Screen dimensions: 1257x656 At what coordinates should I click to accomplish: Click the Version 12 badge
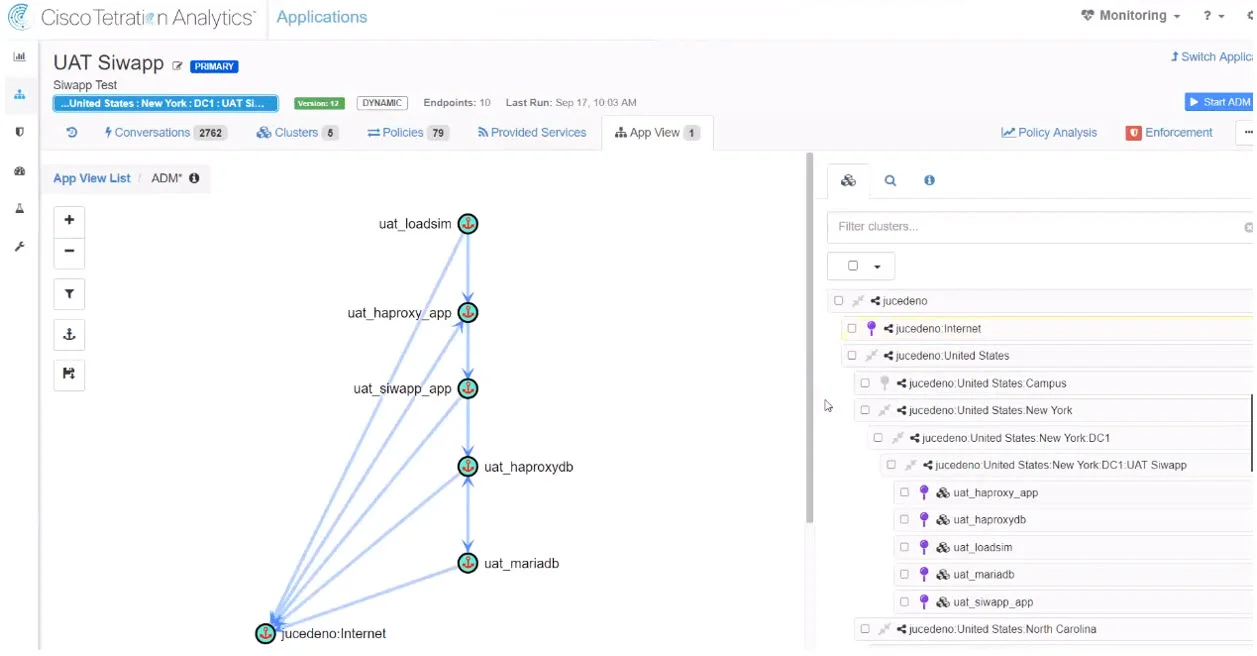319,103
